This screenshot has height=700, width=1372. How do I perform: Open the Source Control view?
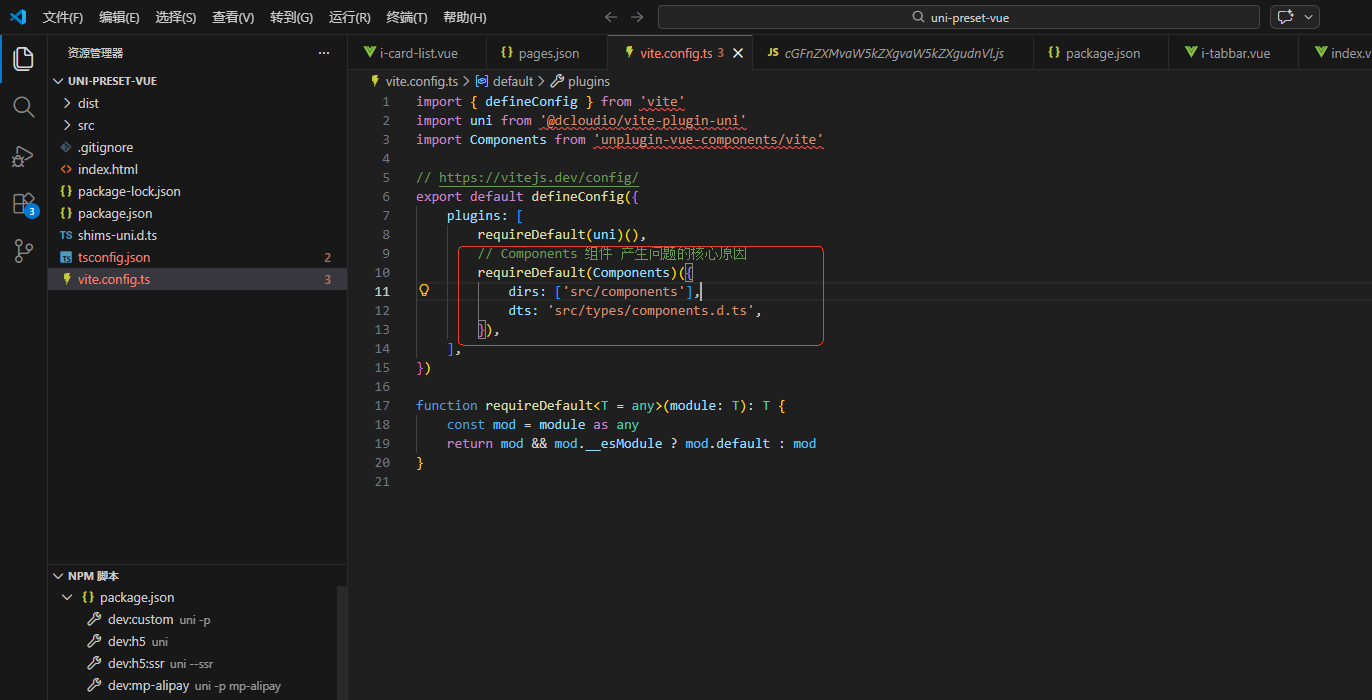[x=23, y=251]
